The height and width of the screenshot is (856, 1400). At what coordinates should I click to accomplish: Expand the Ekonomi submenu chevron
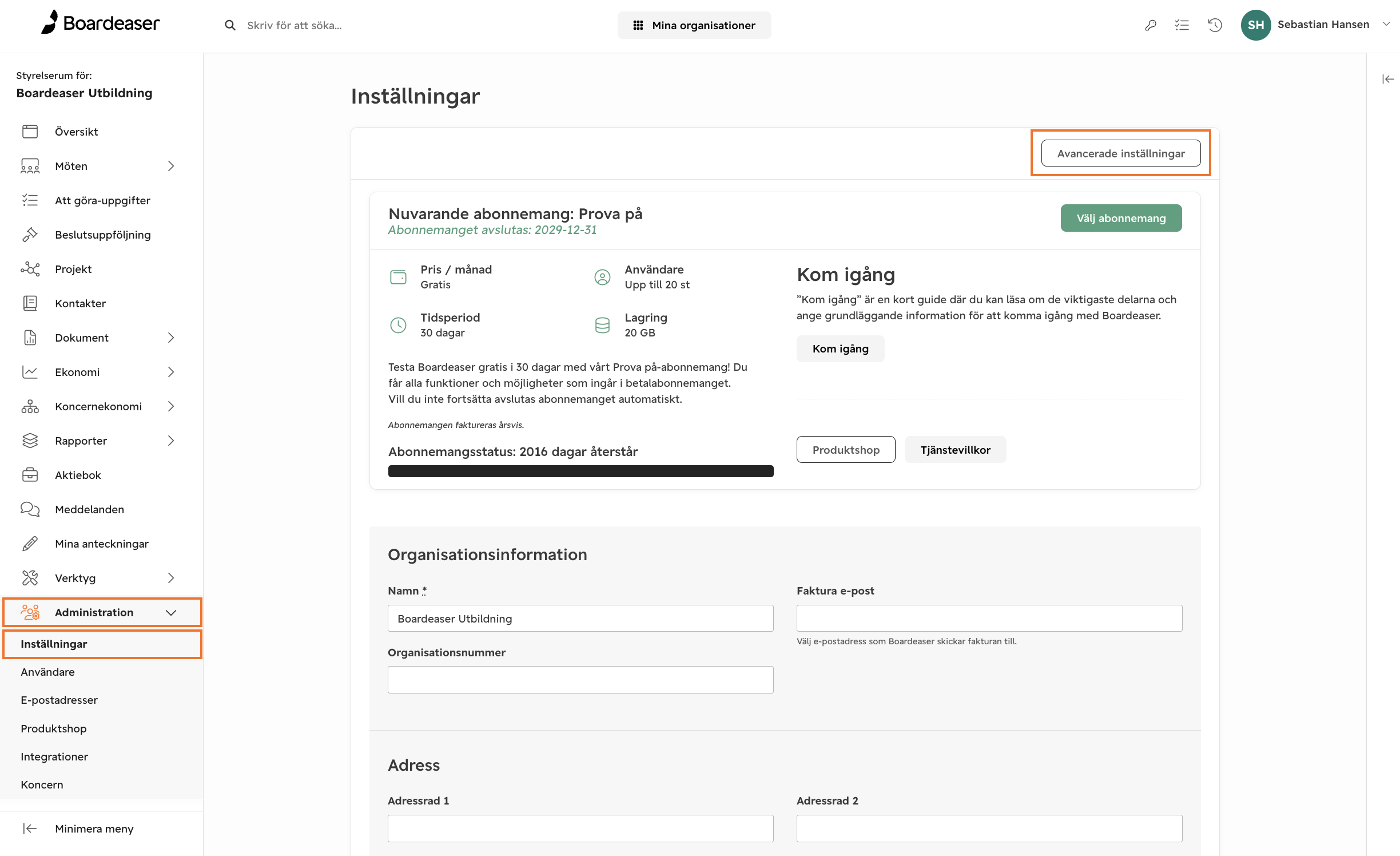(170, 372)
